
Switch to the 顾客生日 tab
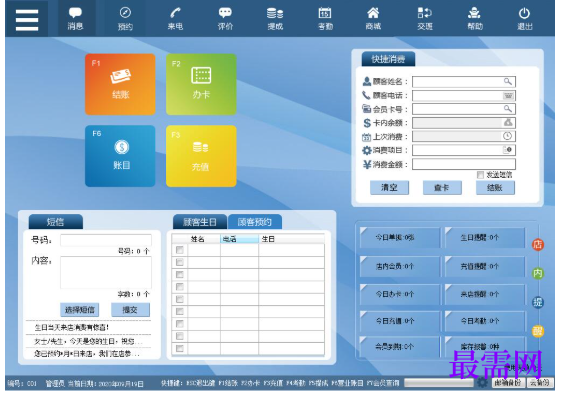click(200, 222)
